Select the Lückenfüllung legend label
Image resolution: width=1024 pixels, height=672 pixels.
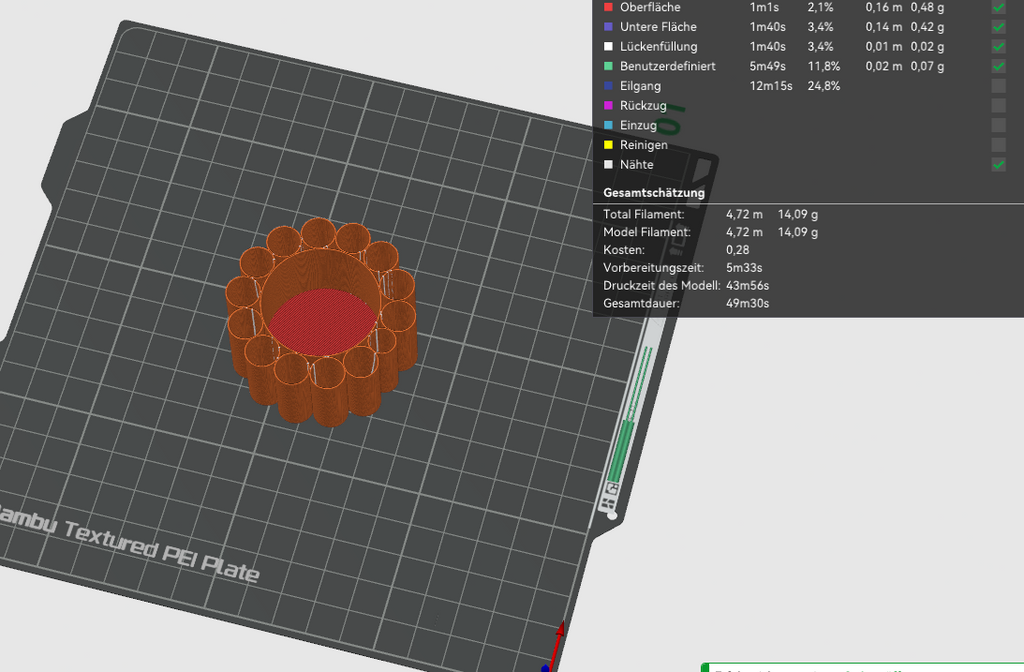point(658,46)
